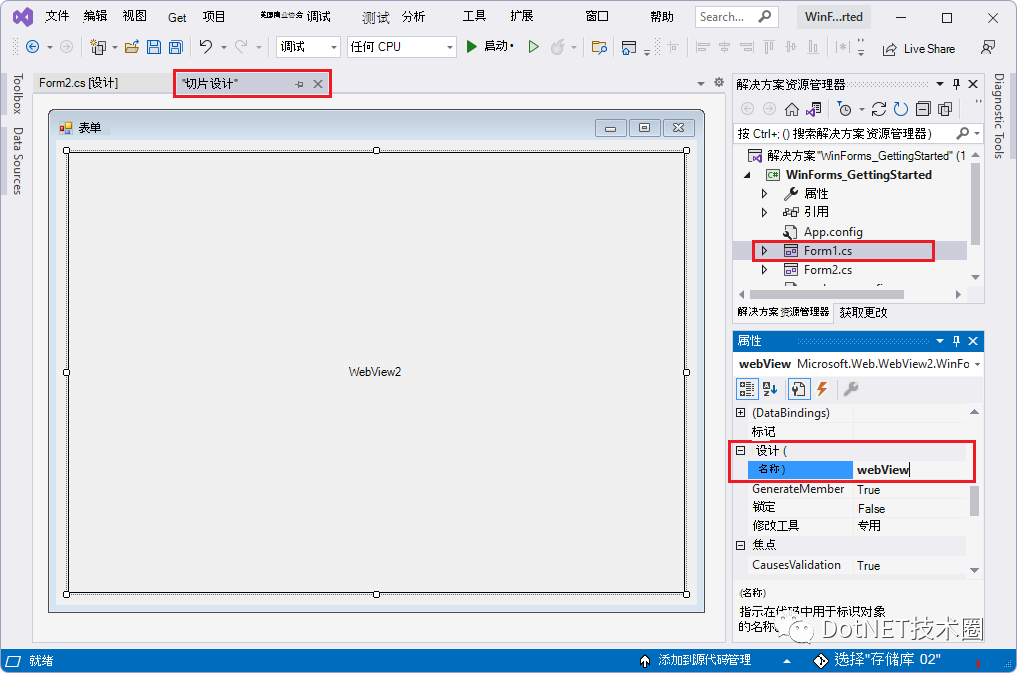
Task: Switch to the 获取更改 tab
Action: tap(862, 312)
